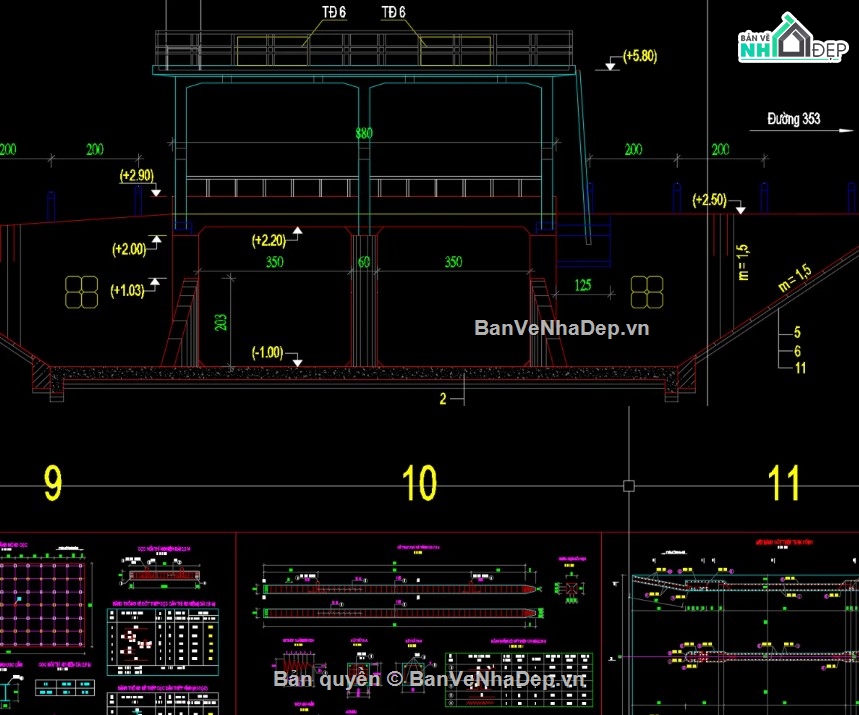Click the (+1.03) elevation label
This screenshot has height=715, width=859.
[x=127, y=290]
